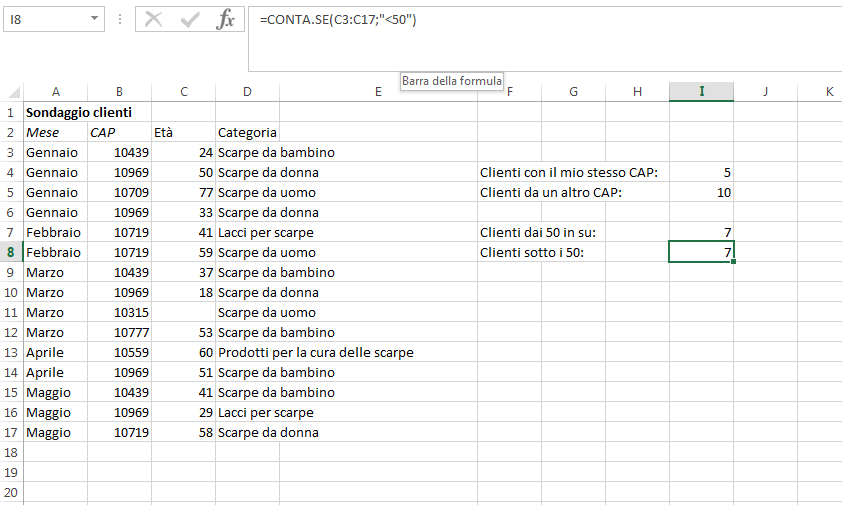Select column G header
Viewport: 842px width, 505px height.
tap(574, 92)
